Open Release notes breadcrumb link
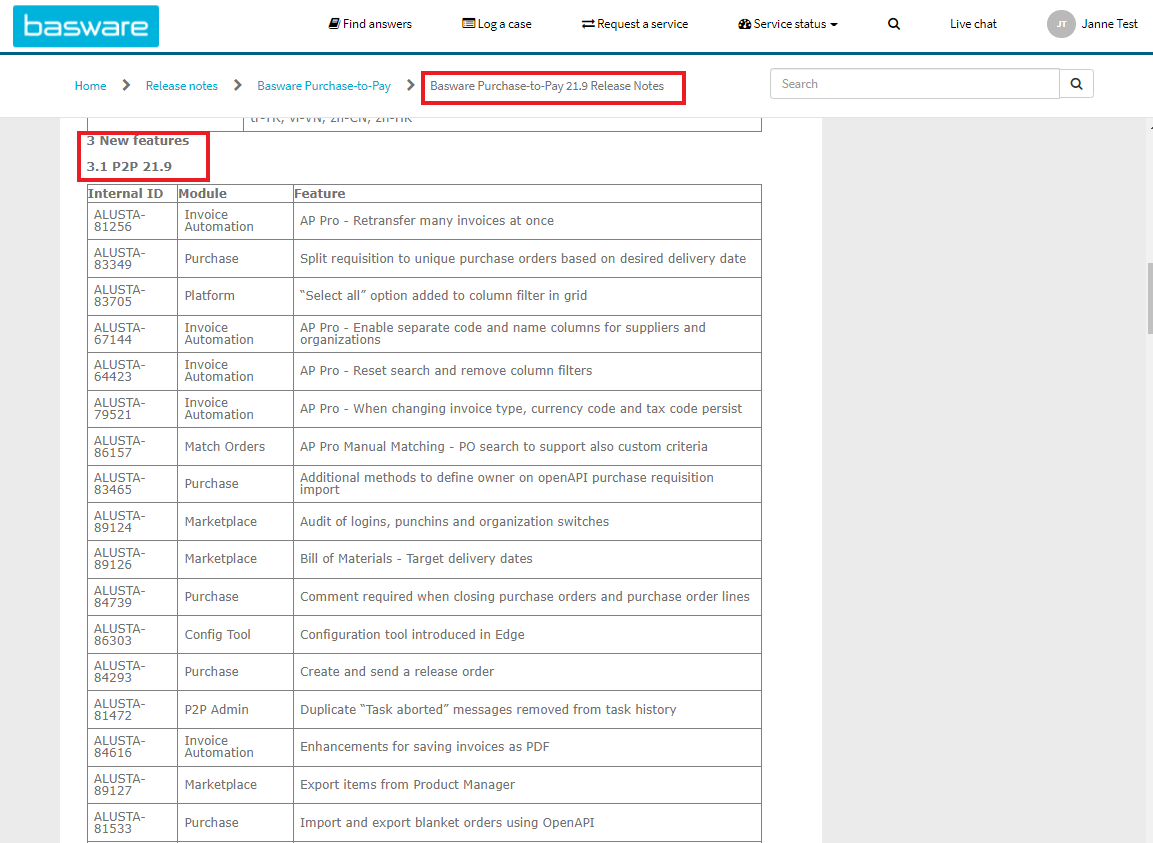1153x843 pixels. click(182, 86)
